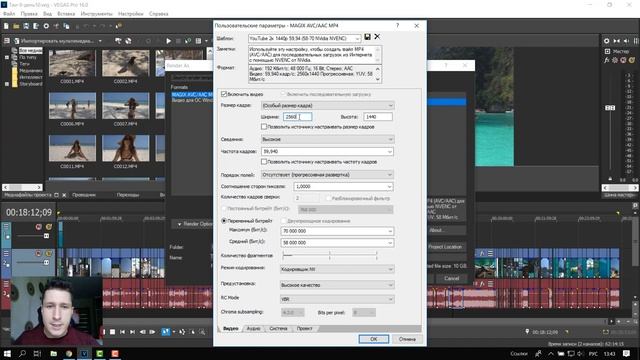Screen dimensions: 640x360
Task: Stop playback in the transport bar
Action: 112,332
